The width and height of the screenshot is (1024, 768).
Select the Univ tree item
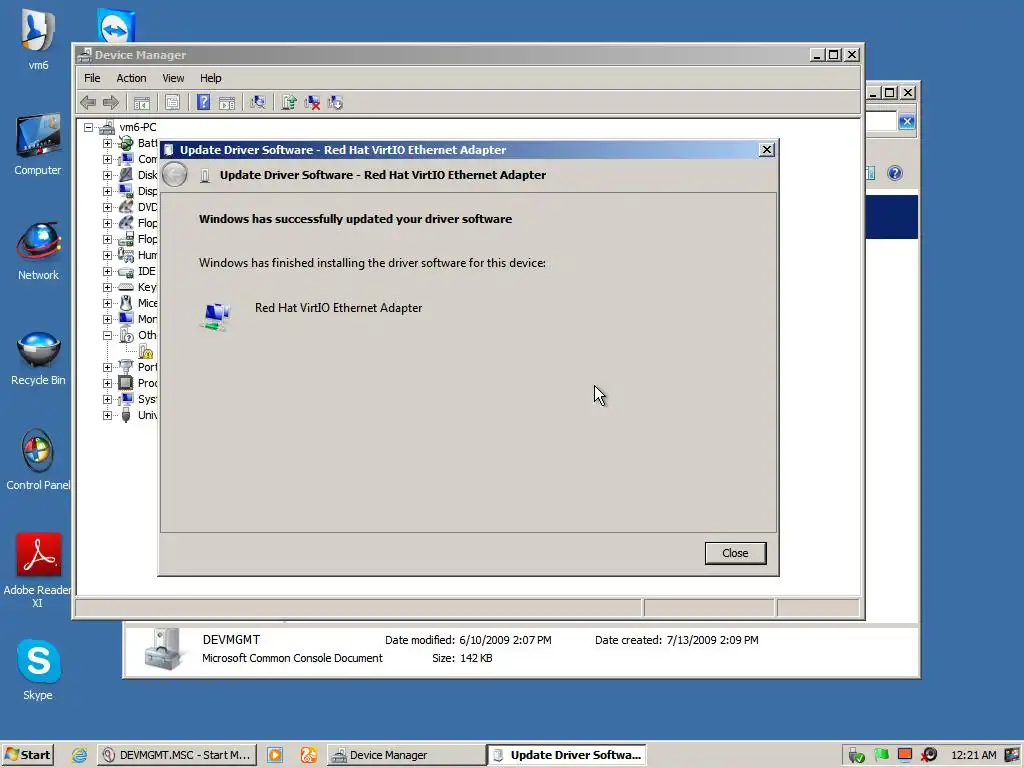point(147,415)
